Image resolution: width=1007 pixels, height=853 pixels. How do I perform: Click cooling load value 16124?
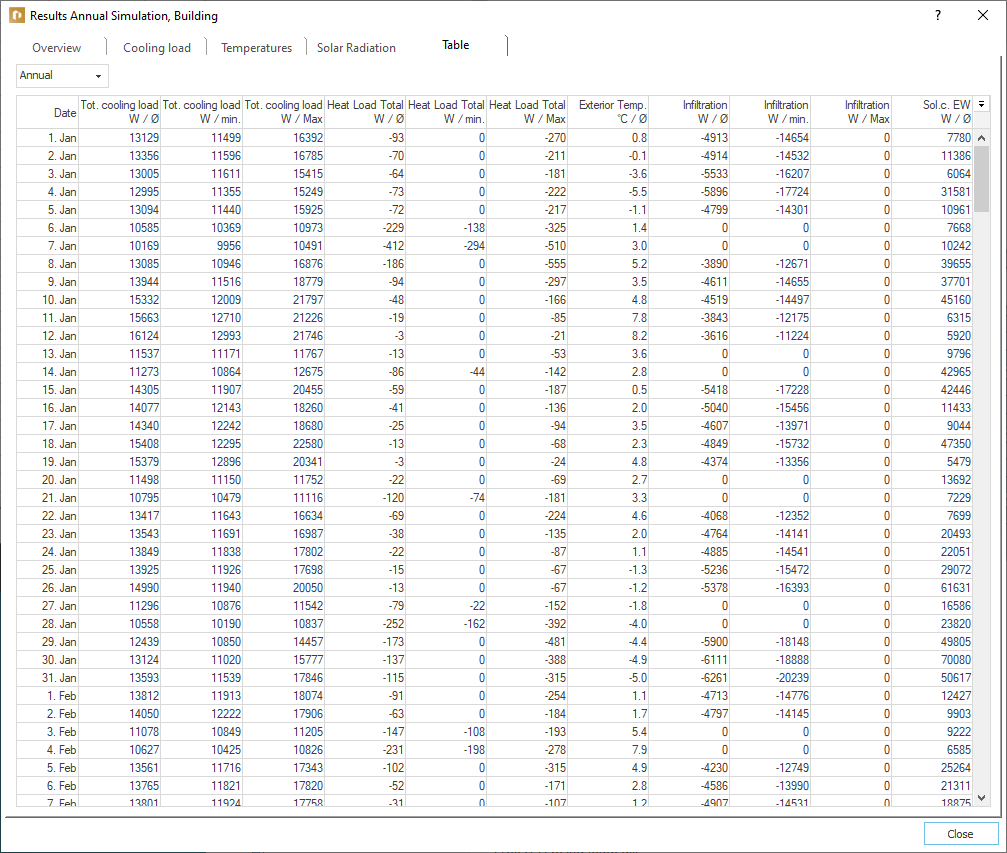(119, 335)
